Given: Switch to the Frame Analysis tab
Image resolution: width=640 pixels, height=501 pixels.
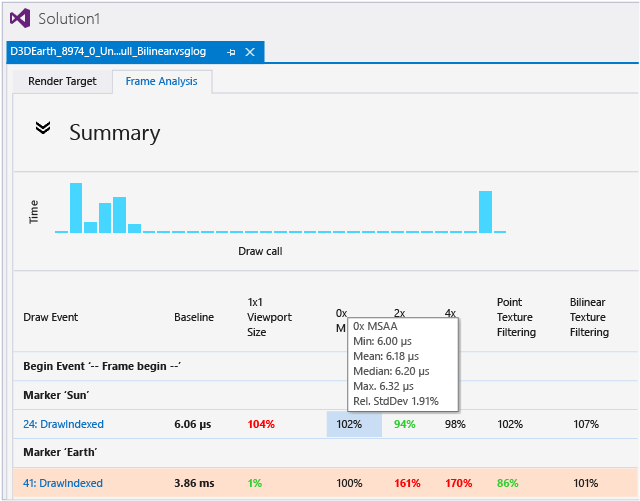Looking at the screenshot, I should coord(161,81).
